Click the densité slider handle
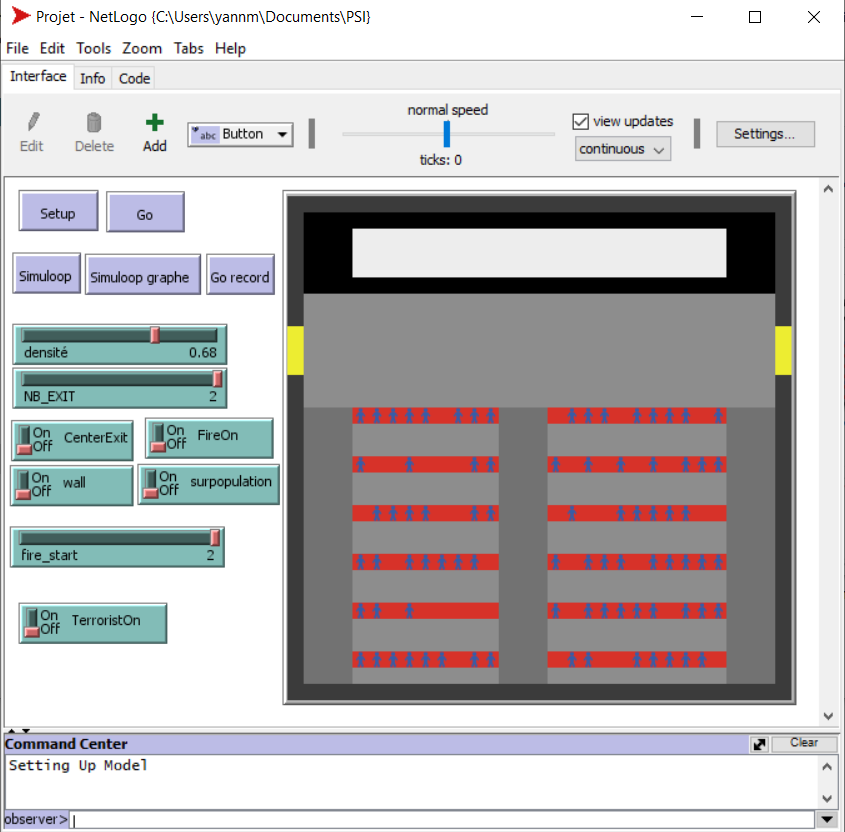Screen dimensions: 845x832 pyautogui.click(x=155, y=335)
